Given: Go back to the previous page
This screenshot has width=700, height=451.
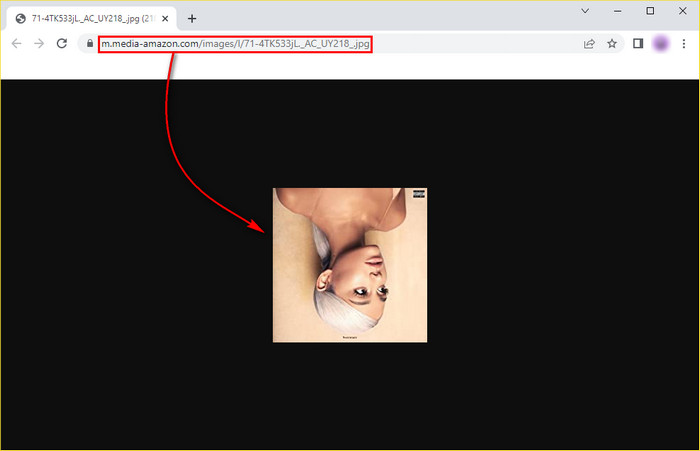Looking at the screenshot, I should point(17,43).
